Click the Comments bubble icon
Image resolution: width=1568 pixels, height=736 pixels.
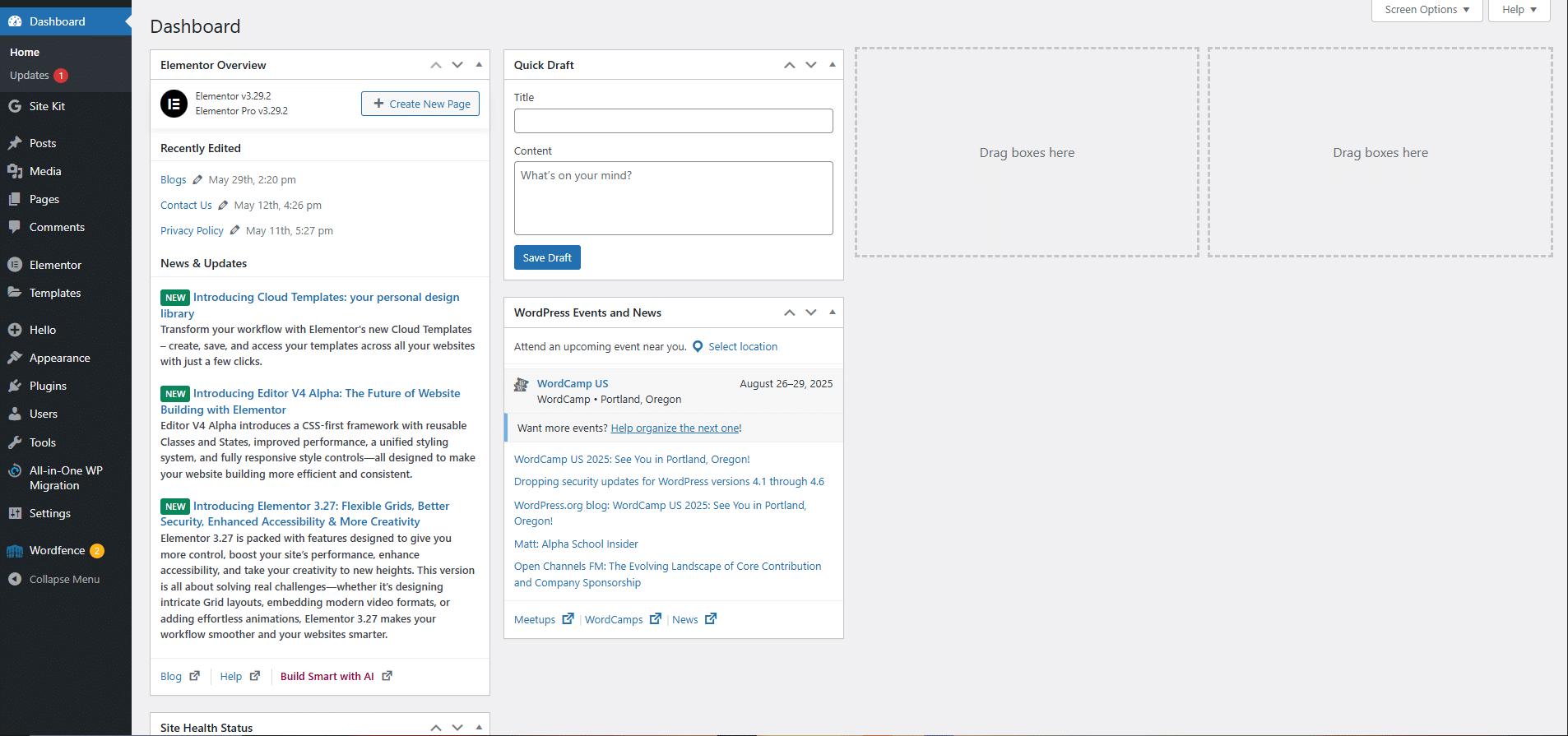coord(15,227)
